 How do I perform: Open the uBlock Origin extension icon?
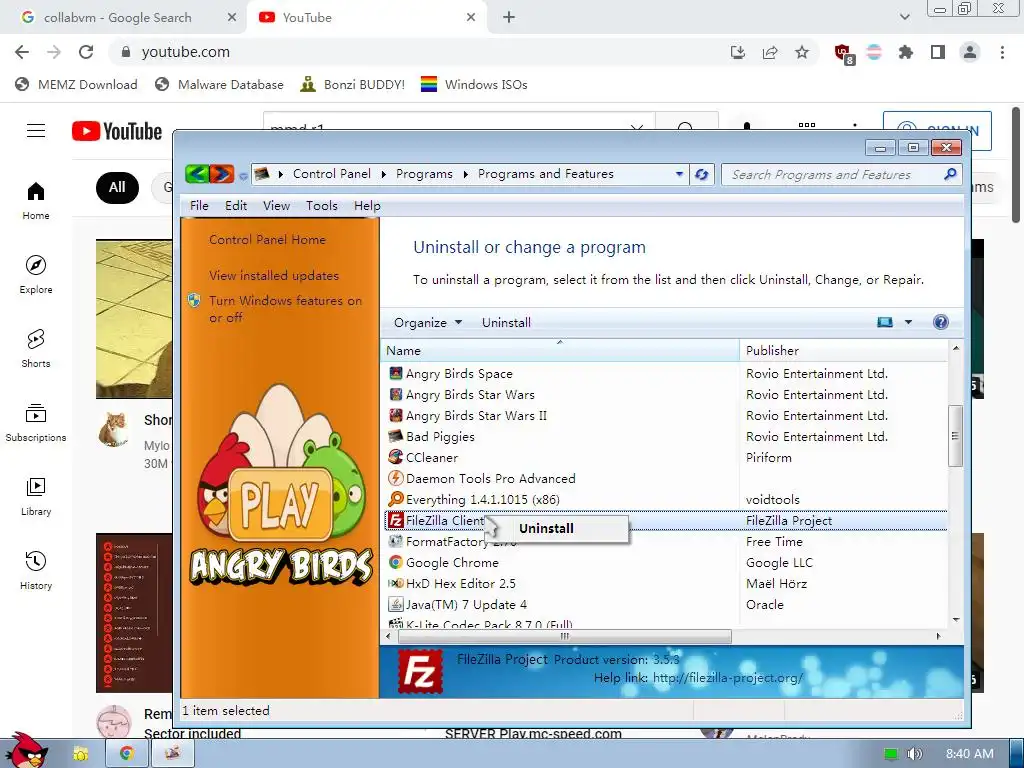click(843, 53)
